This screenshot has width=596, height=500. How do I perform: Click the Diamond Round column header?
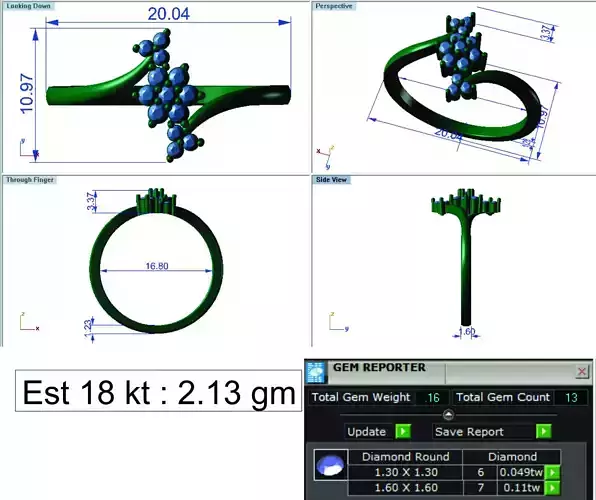[x=406, y=457]
